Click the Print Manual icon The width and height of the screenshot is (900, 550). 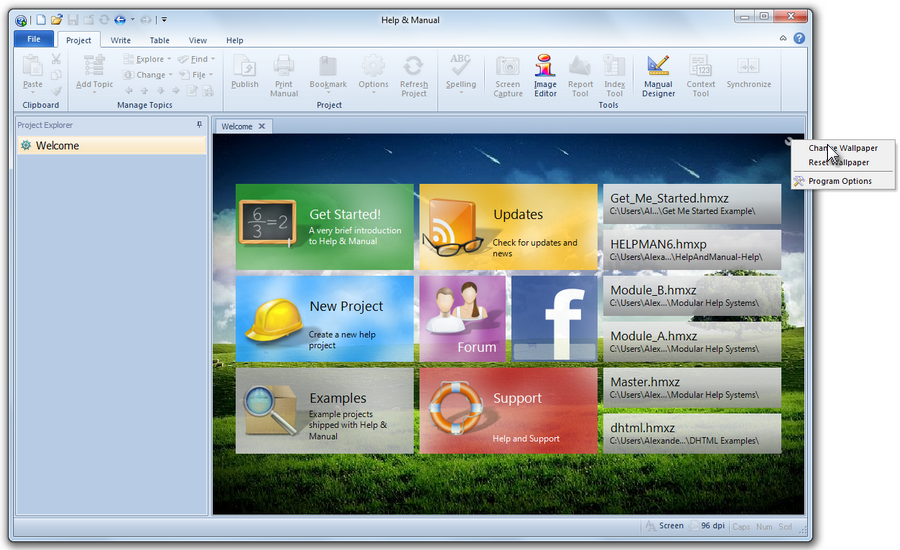click(284, 65)
